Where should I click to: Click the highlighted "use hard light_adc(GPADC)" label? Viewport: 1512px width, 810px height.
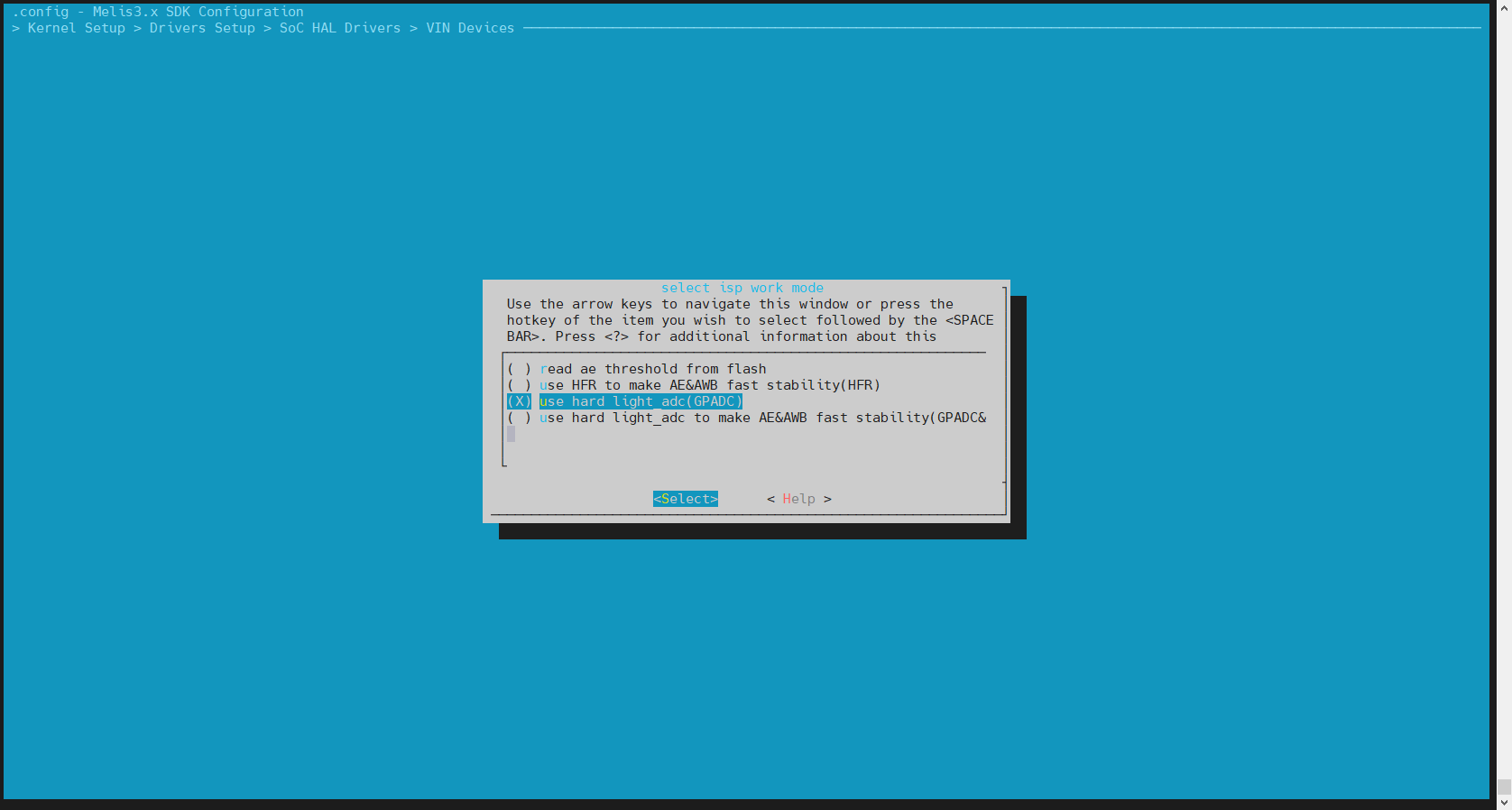(x=641, y=401)
